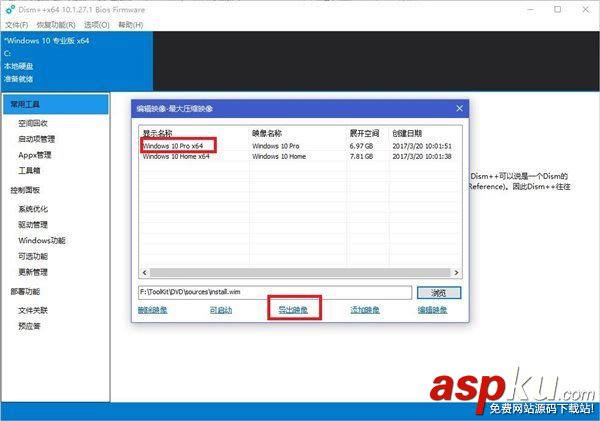Open 工具箱 in the sidebar
This screenshot has width=600, height=421.
(x=29, y=170)
